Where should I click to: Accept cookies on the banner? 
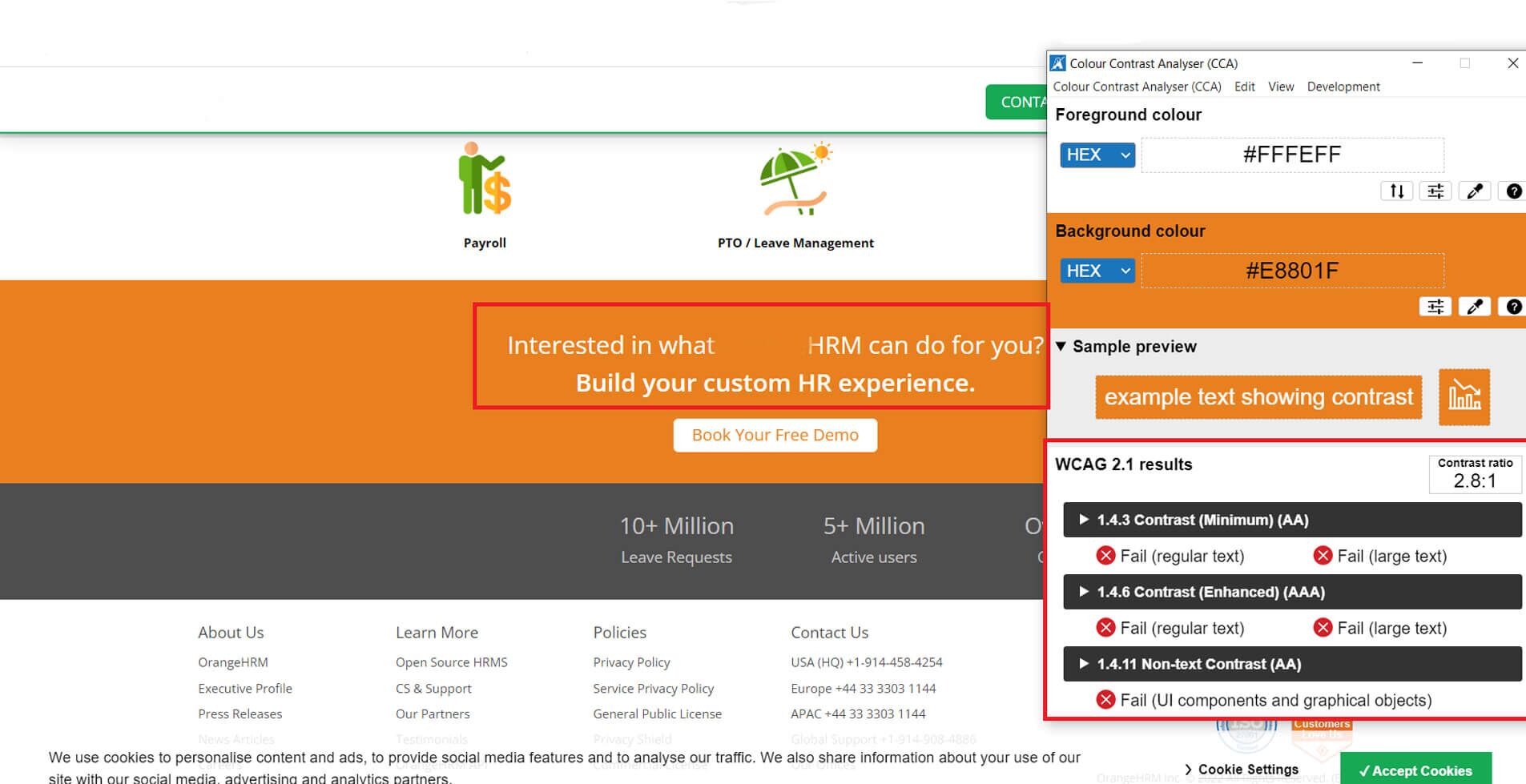coord(1415,770)
